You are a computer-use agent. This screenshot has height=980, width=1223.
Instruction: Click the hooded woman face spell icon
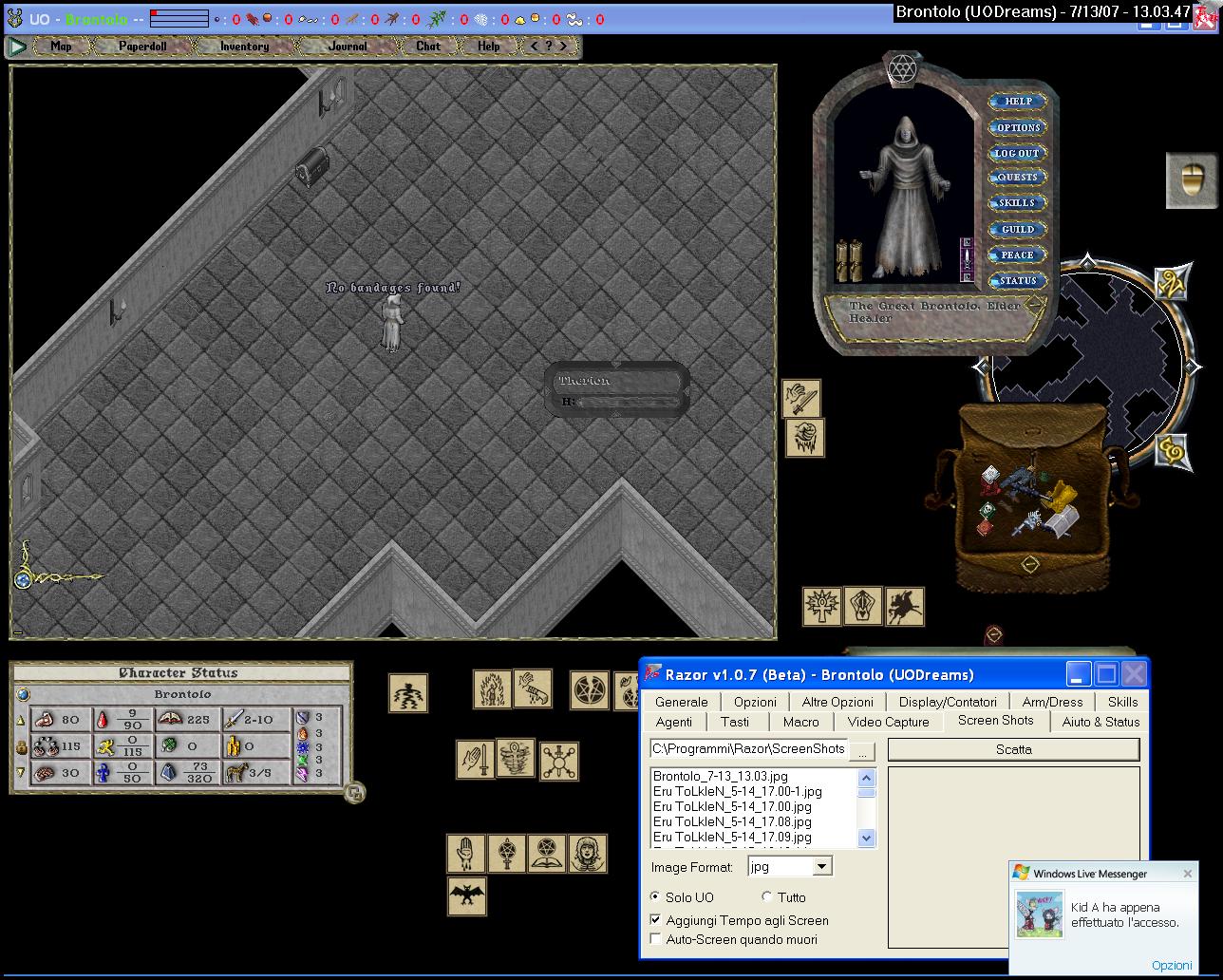click(x=587, y=853)
